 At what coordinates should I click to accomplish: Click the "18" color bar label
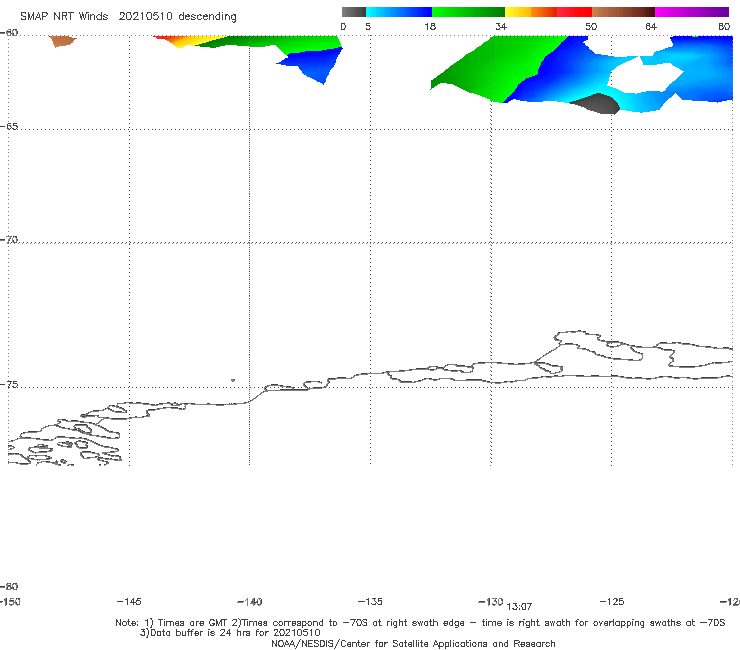pyautogui.click(x=430, y=27)
